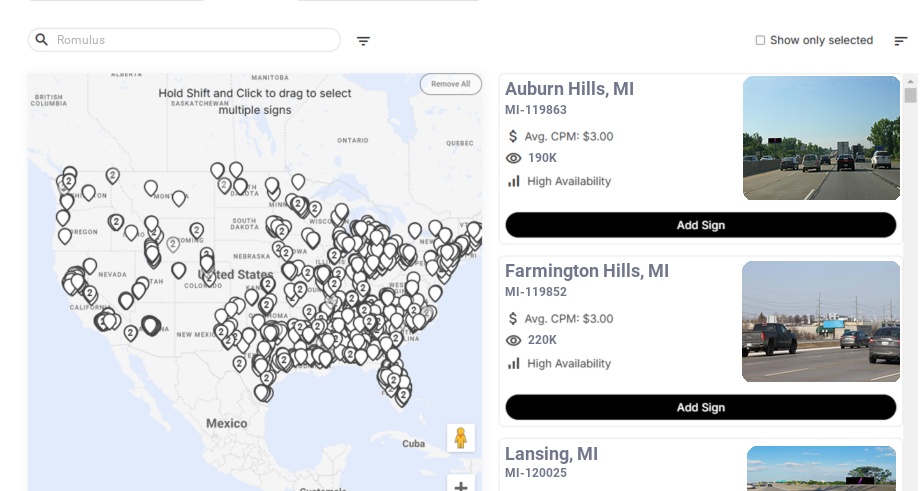This screenshot has height=491, width=920.
Task: Add the Farmington Hills sign
Action: (x=700, y=407)
